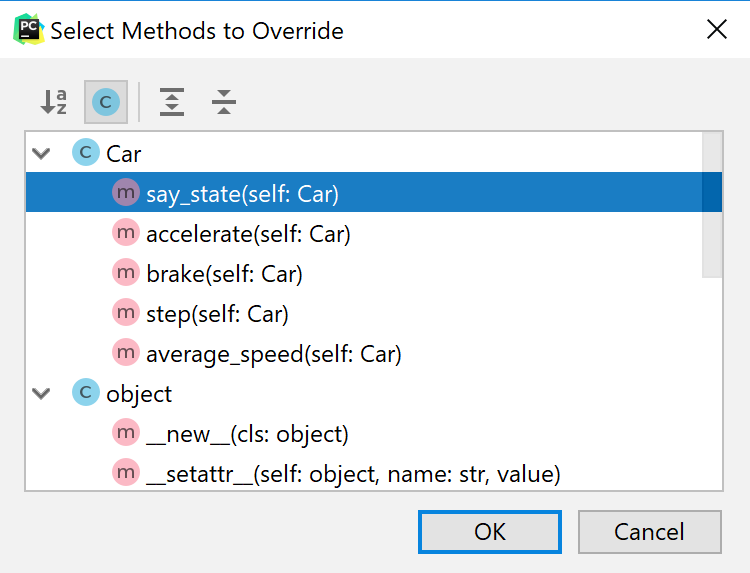
Task: Click the method icon beside brake
Action: pyautogui.click(x=126, y=273)
